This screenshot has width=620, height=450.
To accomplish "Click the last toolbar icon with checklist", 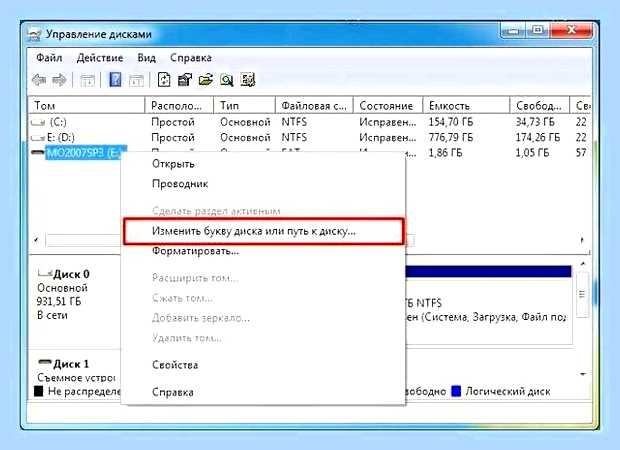I will (248, 80).
